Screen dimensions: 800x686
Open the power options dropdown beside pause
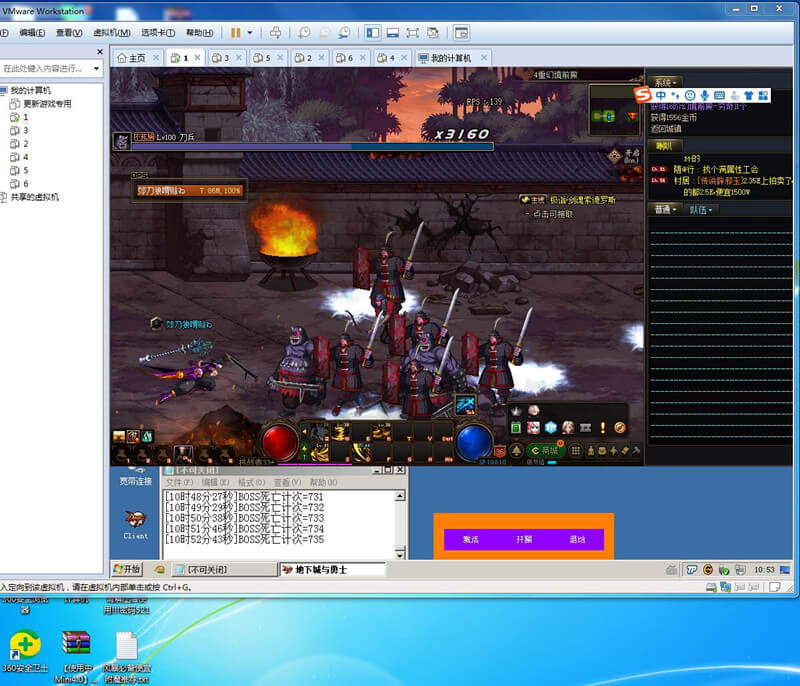pos(250,33)
